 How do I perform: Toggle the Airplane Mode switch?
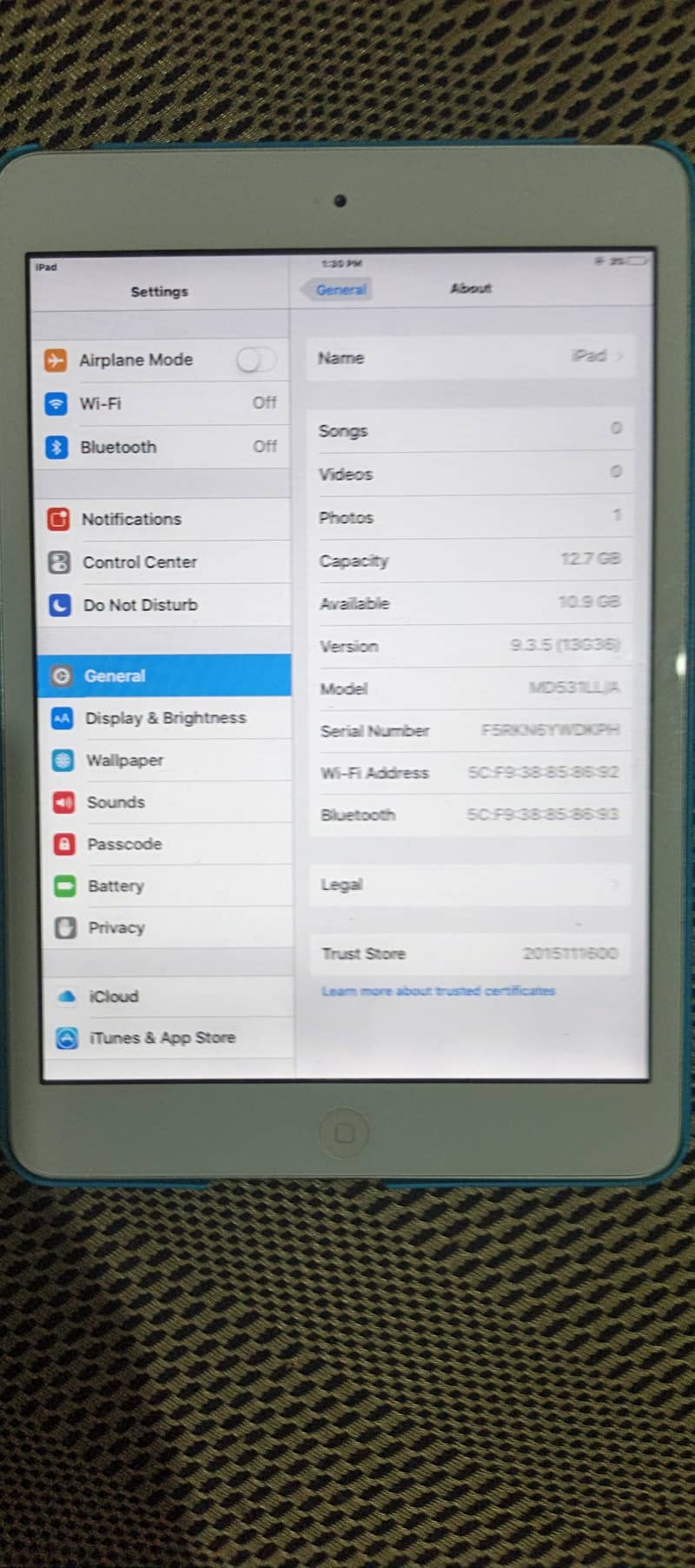click(x=255, y=359)
